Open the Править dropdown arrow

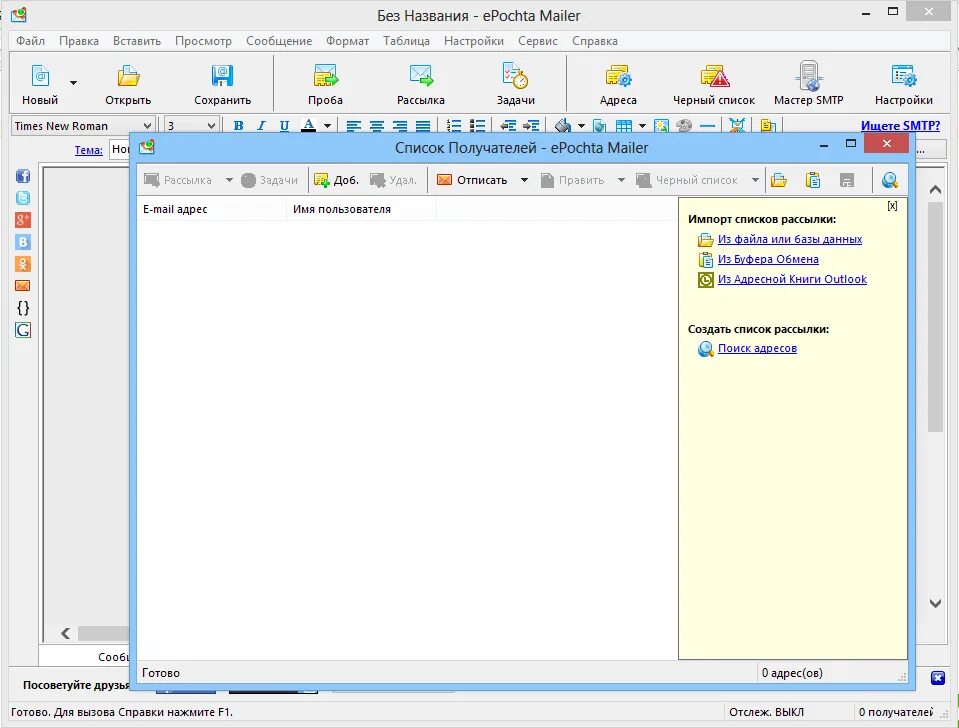(621, 180)
